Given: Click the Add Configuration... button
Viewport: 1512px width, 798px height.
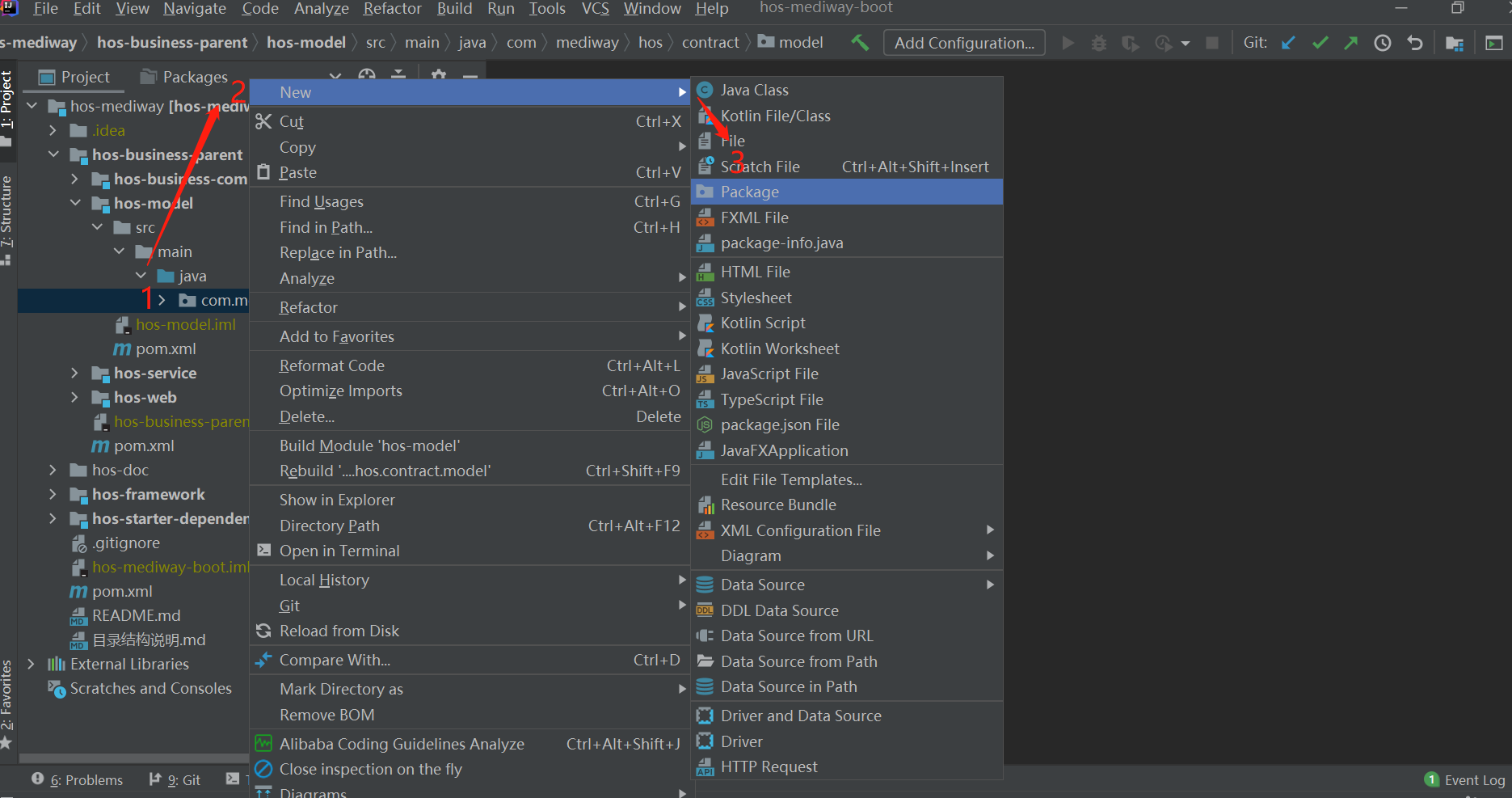Looking at the screenshot, I should (x=964, y=43).
